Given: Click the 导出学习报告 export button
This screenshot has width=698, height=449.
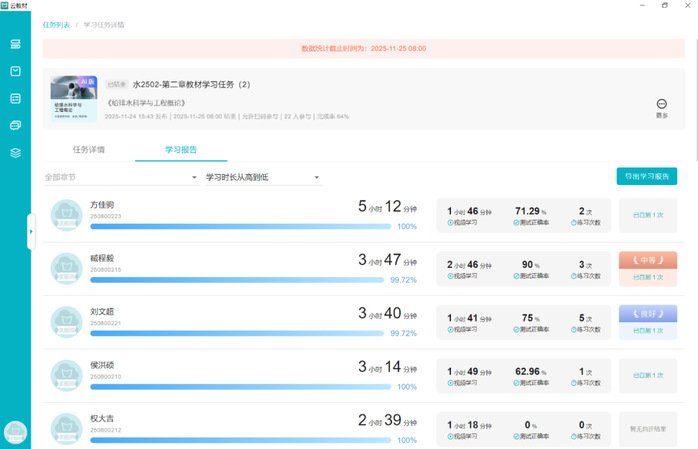Looking at the screenshot, I should [x=646, y=176].
